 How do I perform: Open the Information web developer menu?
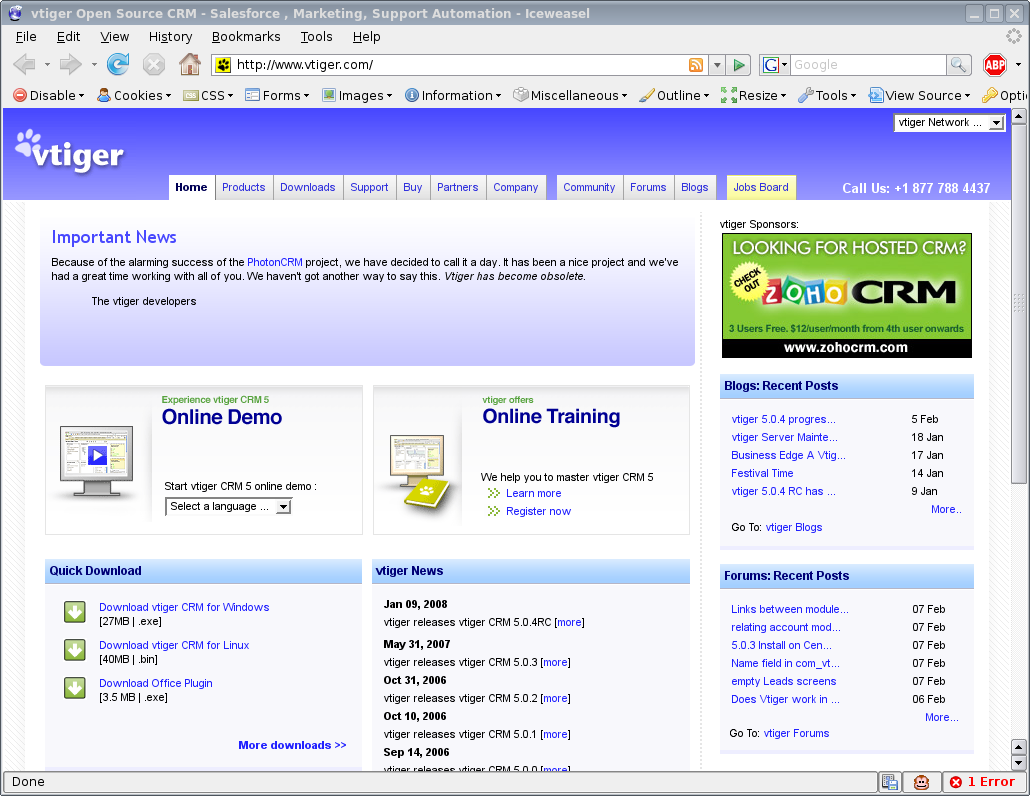point(453,96)
